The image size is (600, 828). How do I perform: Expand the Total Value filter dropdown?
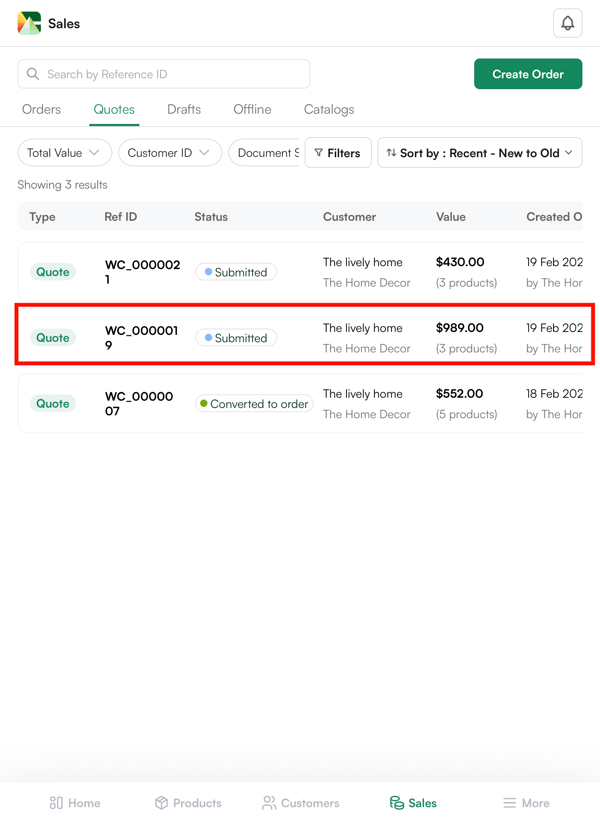(64, 153)
